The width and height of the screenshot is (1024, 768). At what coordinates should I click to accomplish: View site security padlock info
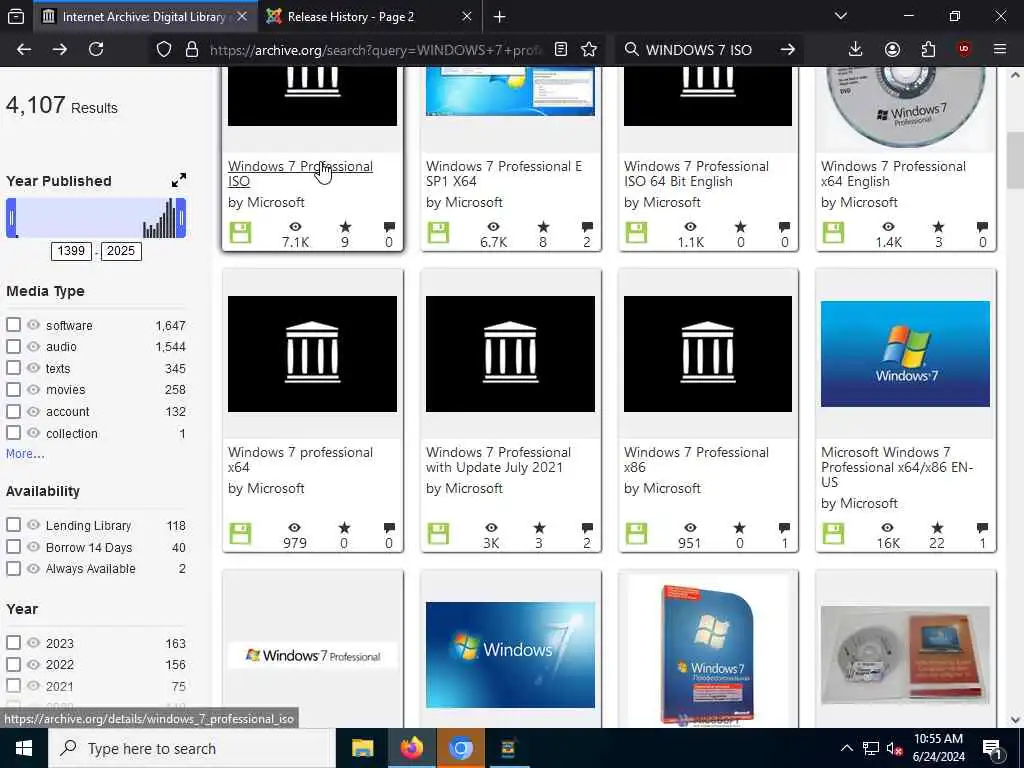(x=192, y=49)
